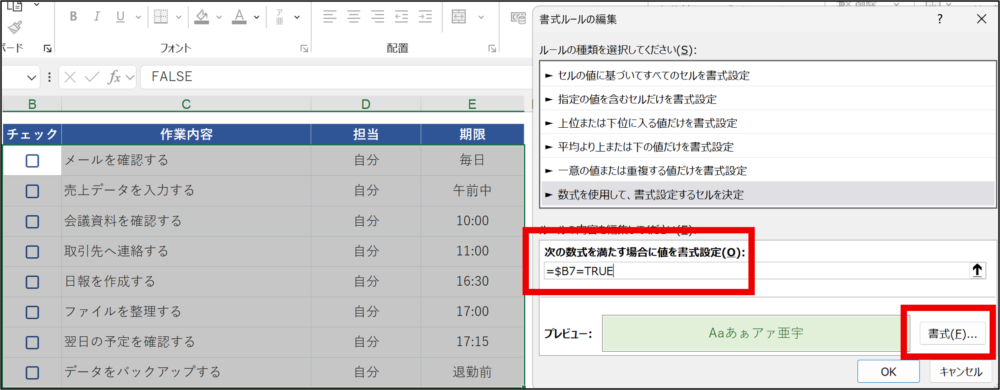Mark the checkbox for データをバックアップする

tap(33, 372)
